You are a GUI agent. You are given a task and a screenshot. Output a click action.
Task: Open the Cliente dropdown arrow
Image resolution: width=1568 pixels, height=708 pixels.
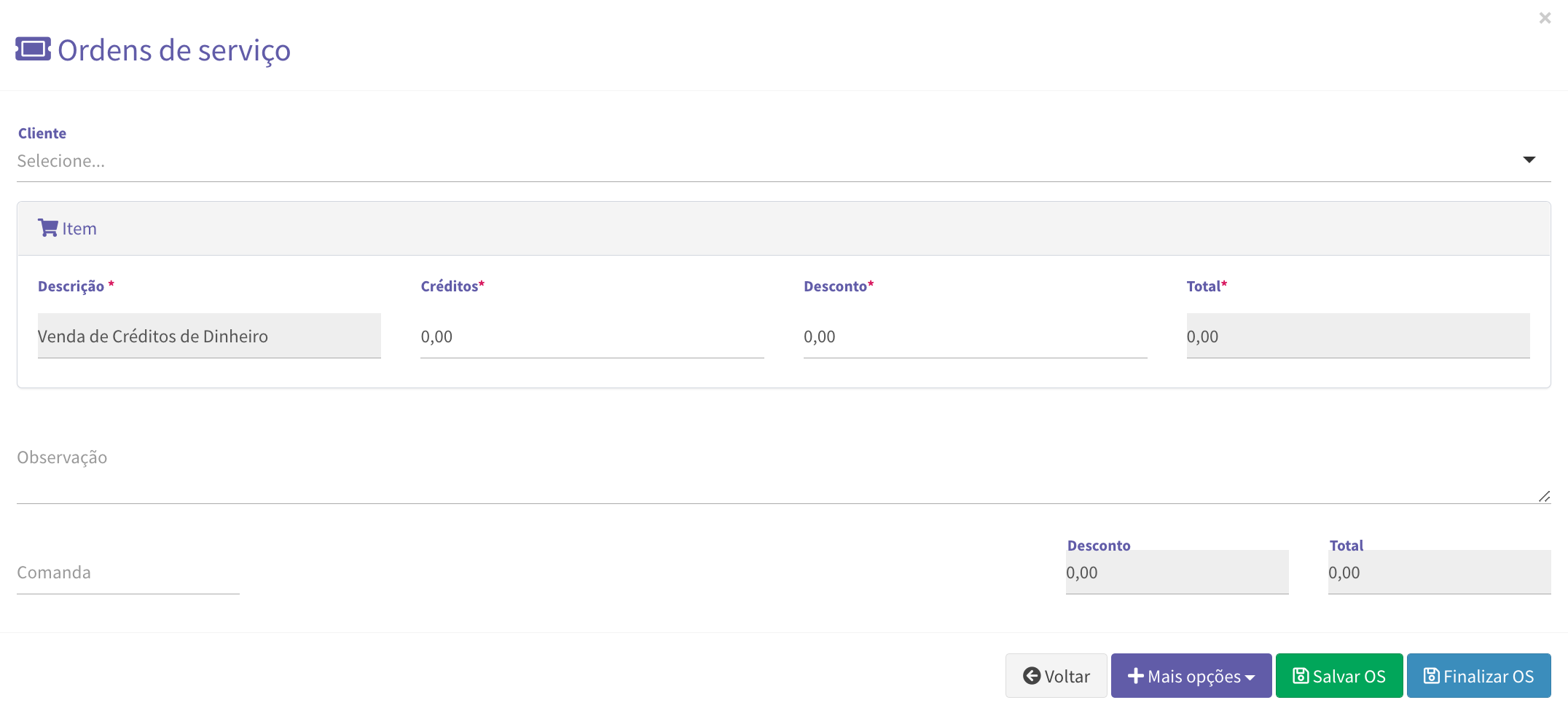[1529, 160]
